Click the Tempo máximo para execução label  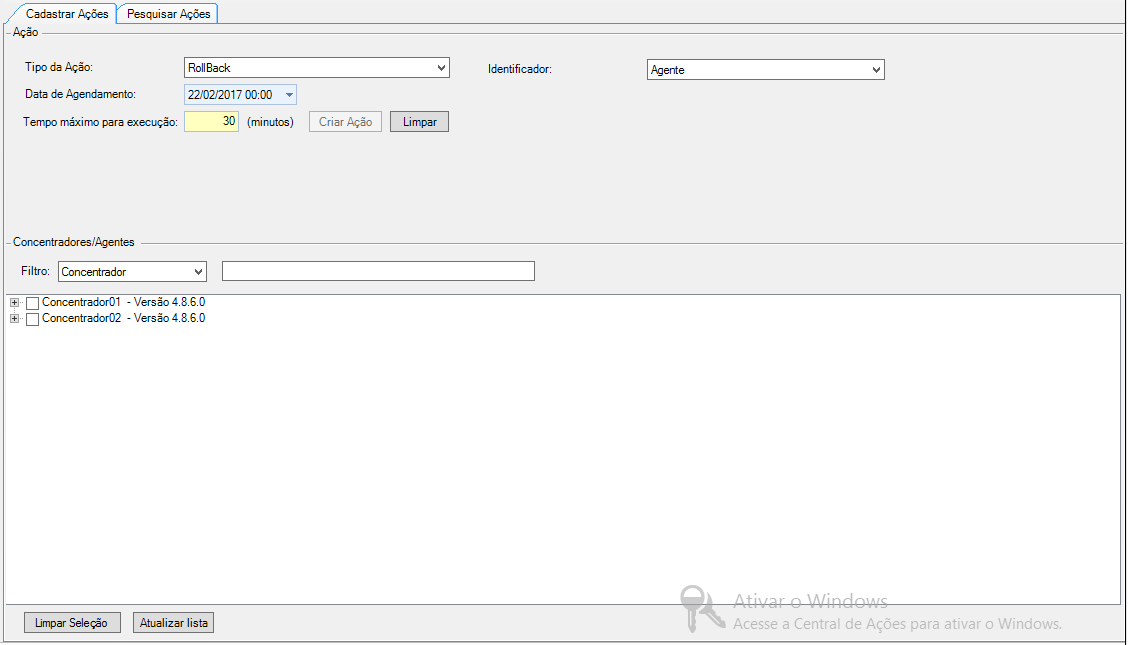click(101, 122)
